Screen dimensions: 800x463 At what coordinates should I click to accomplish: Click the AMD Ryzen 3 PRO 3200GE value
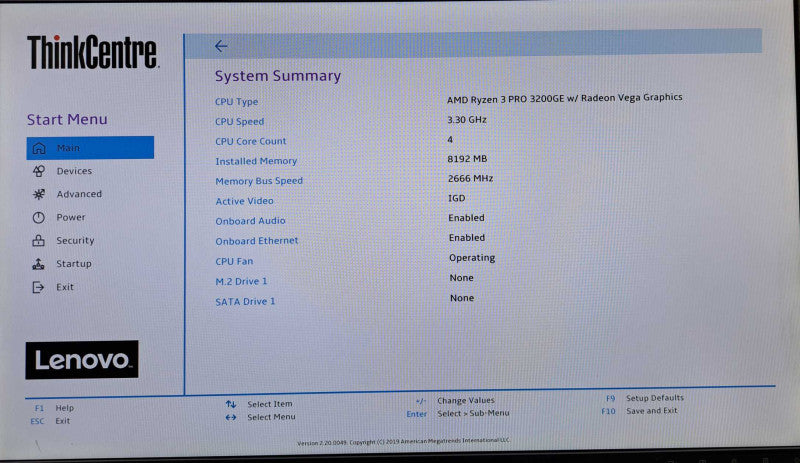click(564, 98)
